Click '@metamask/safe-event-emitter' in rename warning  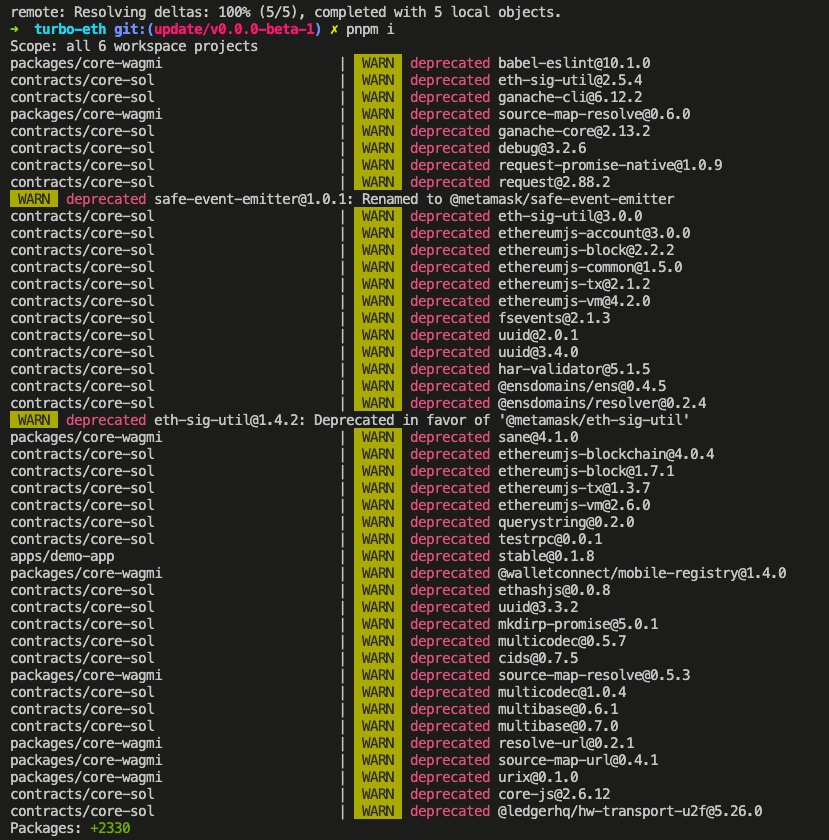click(x=562, y=199)
